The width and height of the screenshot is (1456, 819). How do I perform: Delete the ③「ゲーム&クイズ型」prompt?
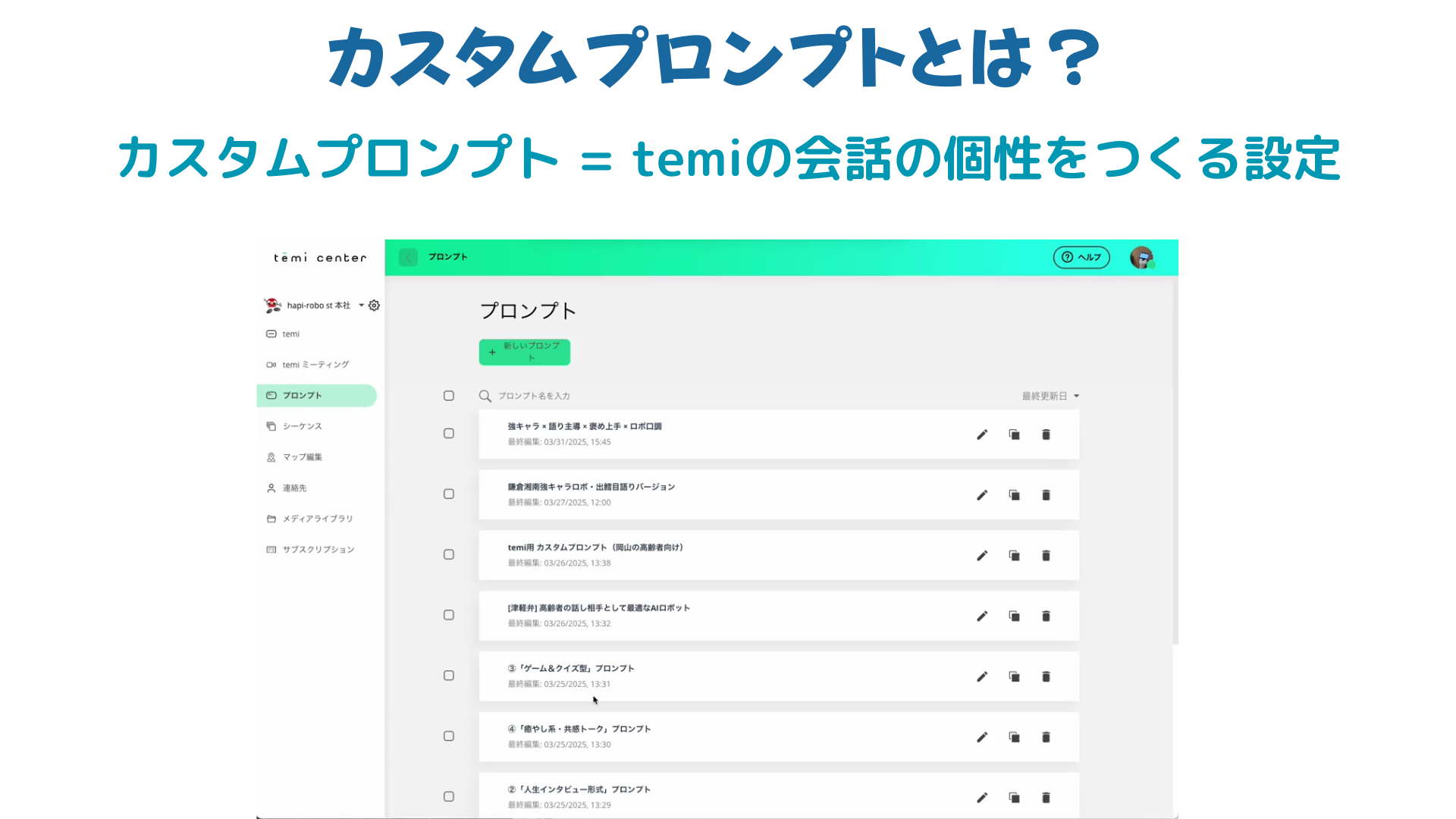(x=1046, y=676)
